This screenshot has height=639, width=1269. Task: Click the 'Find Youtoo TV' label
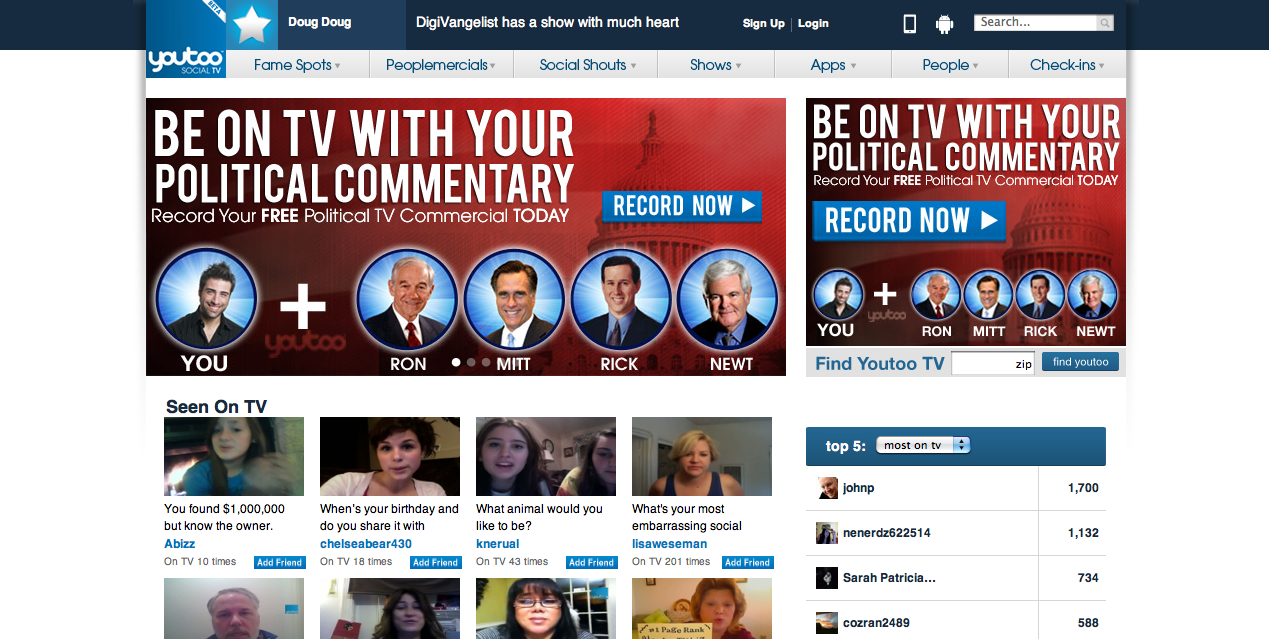[x=880, y=364]
